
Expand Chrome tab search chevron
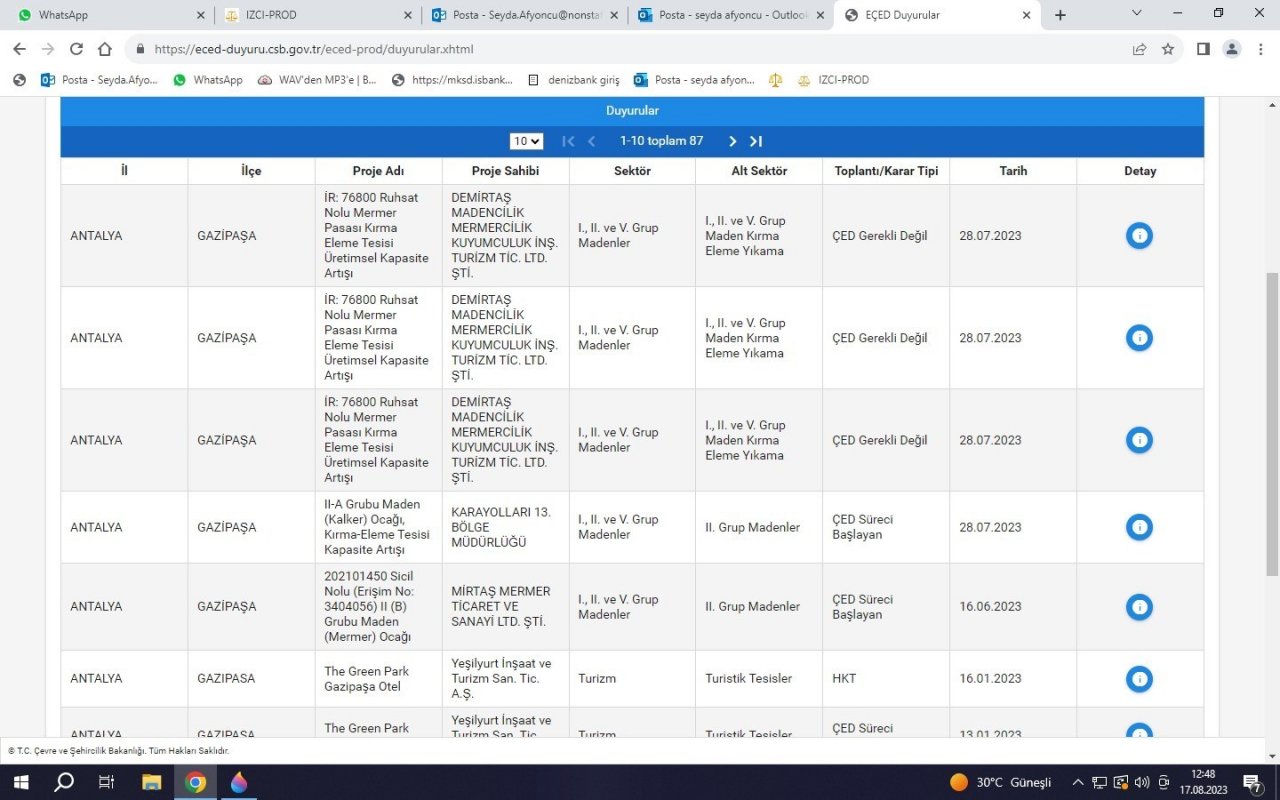[1136, 14]
